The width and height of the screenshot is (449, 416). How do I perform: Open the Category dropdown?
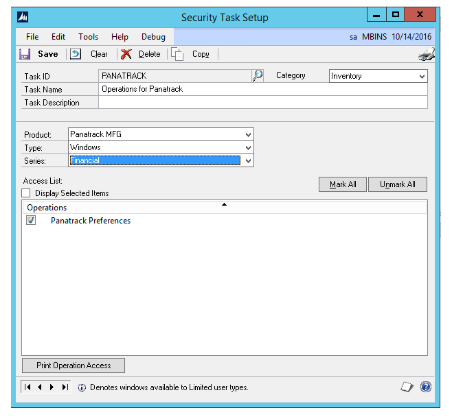tap(422, 76)
